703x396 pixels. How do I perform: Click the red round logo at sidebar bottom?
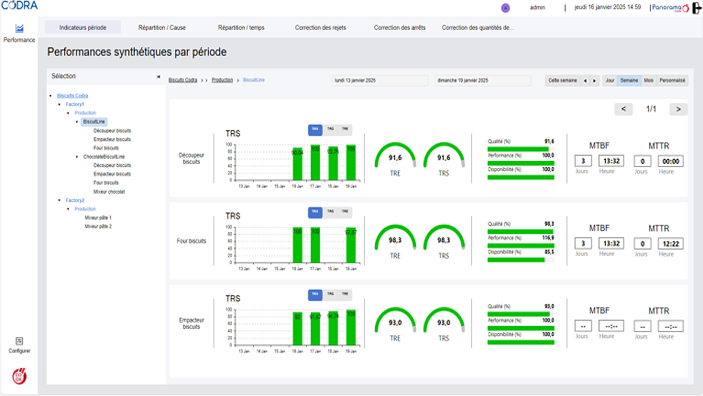[x=19, y=376]
